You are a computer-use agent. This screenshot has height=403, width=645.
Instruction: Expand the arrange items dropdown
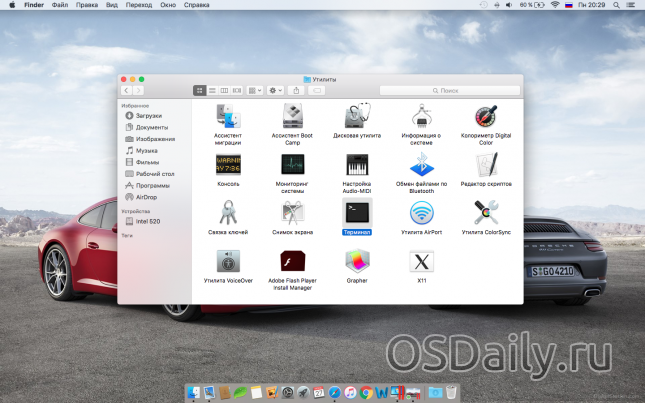point(254,90)
